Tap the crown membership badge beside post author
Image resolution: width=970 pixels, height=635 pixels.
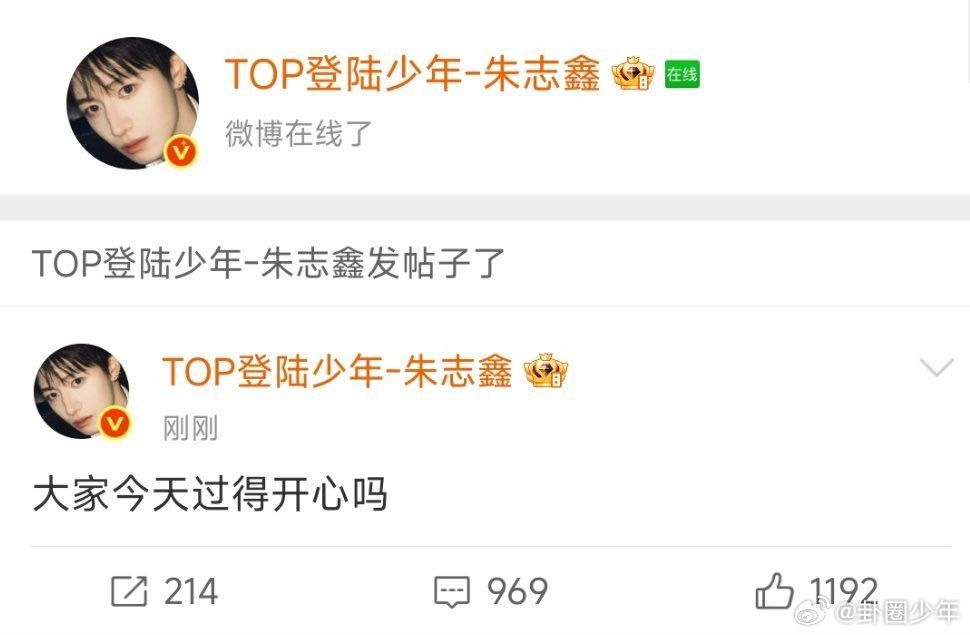point(546,371)
